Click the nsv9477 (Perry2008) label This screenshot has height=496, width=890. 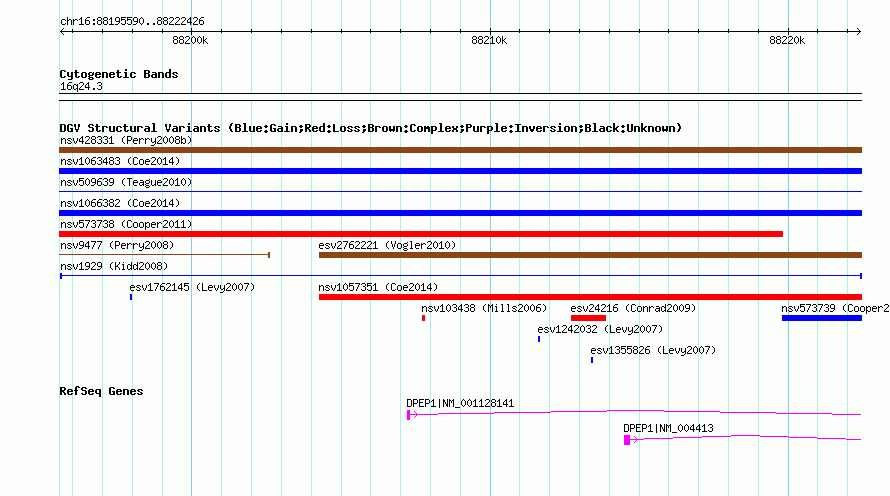coord(117,245)
